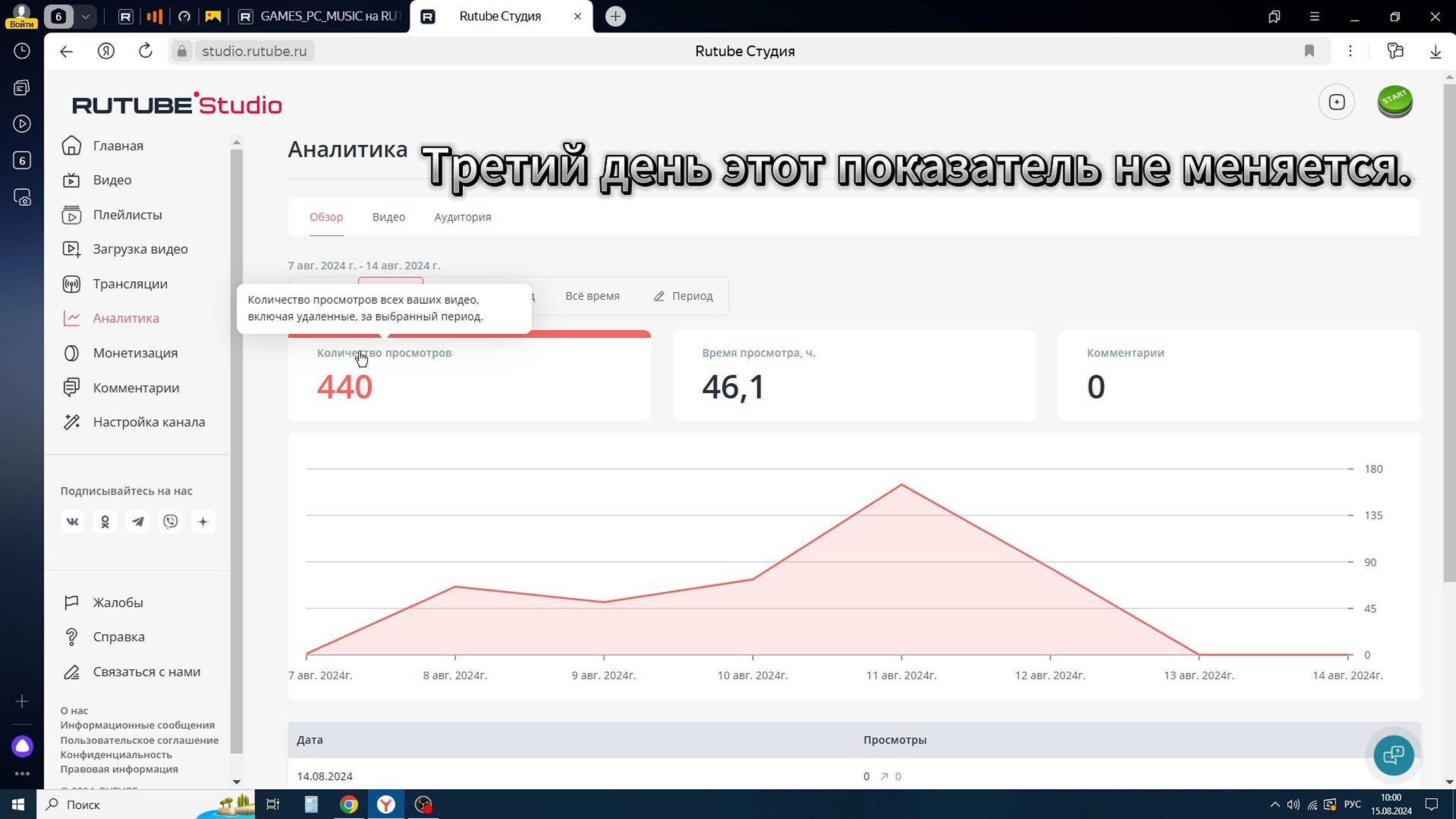
Task: Click the add video plus button in header
Action: (1336, 102)
